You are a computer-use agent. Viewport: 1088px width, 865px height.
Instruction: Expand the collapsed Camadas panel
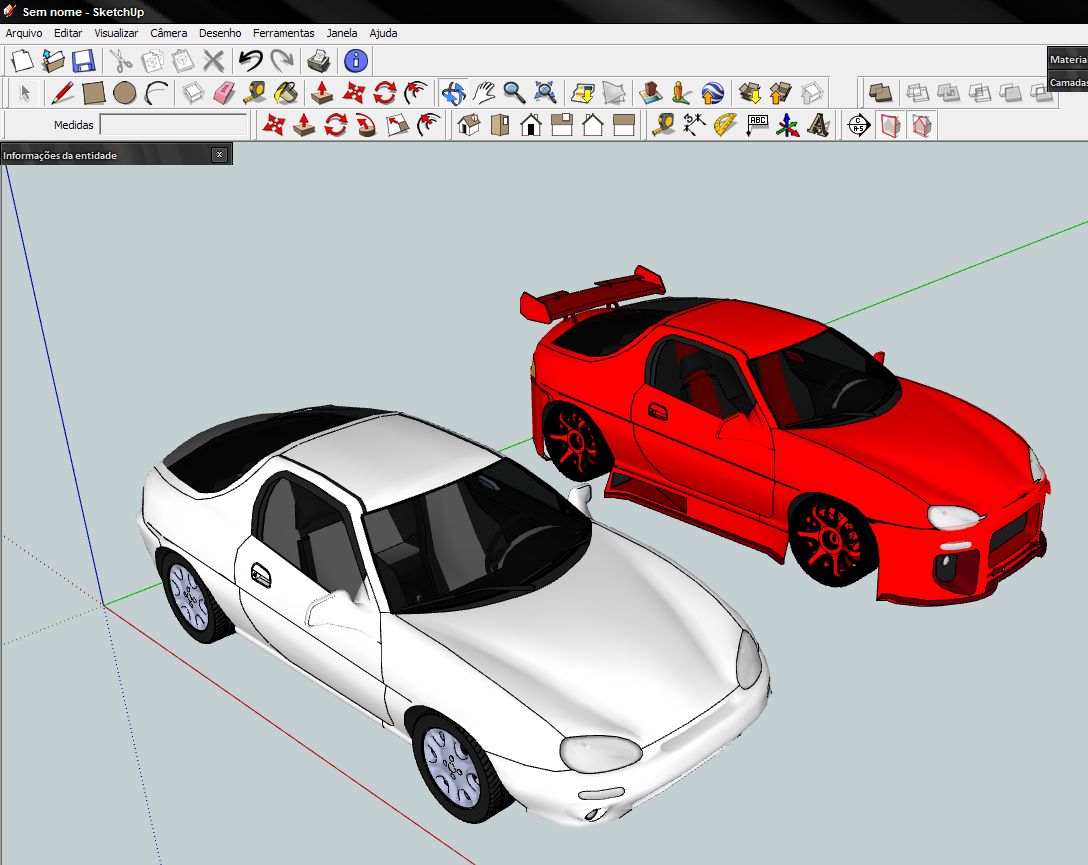coord(1068,82)
